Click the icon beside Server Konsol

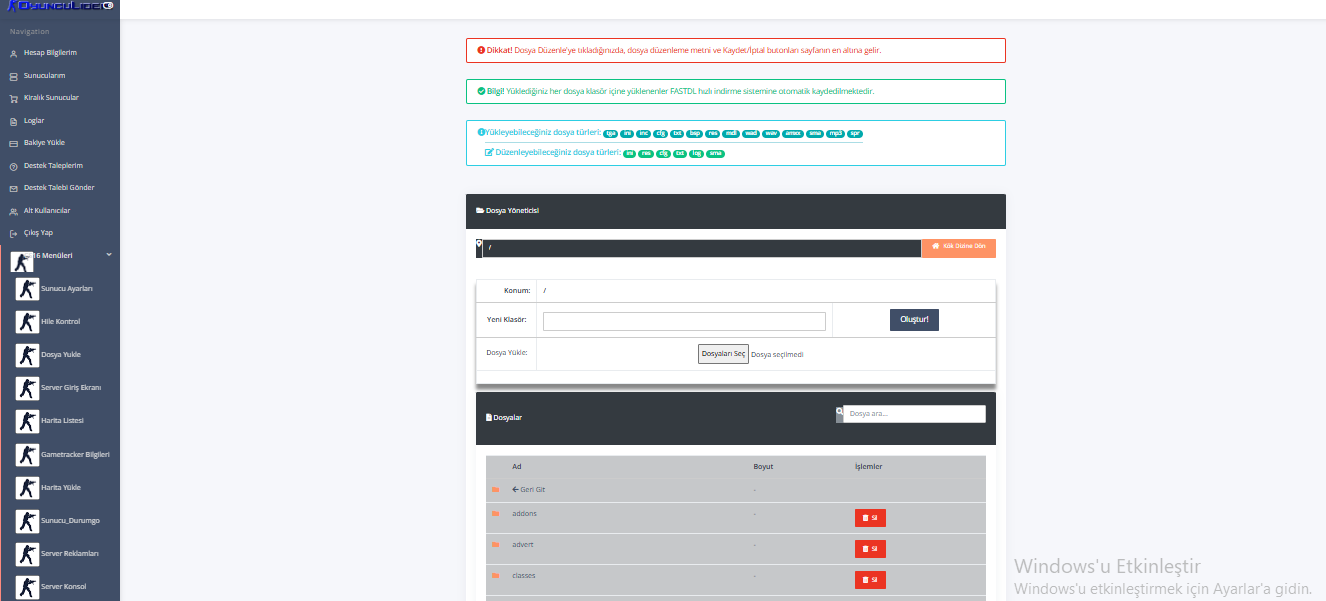(27, 587)
